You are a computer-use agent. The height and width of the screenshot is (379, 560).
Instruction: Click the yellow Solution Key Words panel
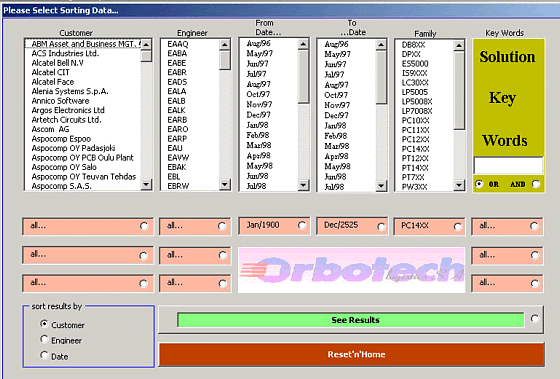pyautogui.click(x=508, y=98)
